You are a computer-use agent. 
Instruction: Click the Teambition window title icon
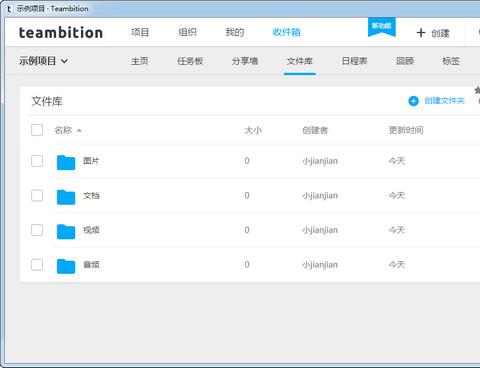9,9
